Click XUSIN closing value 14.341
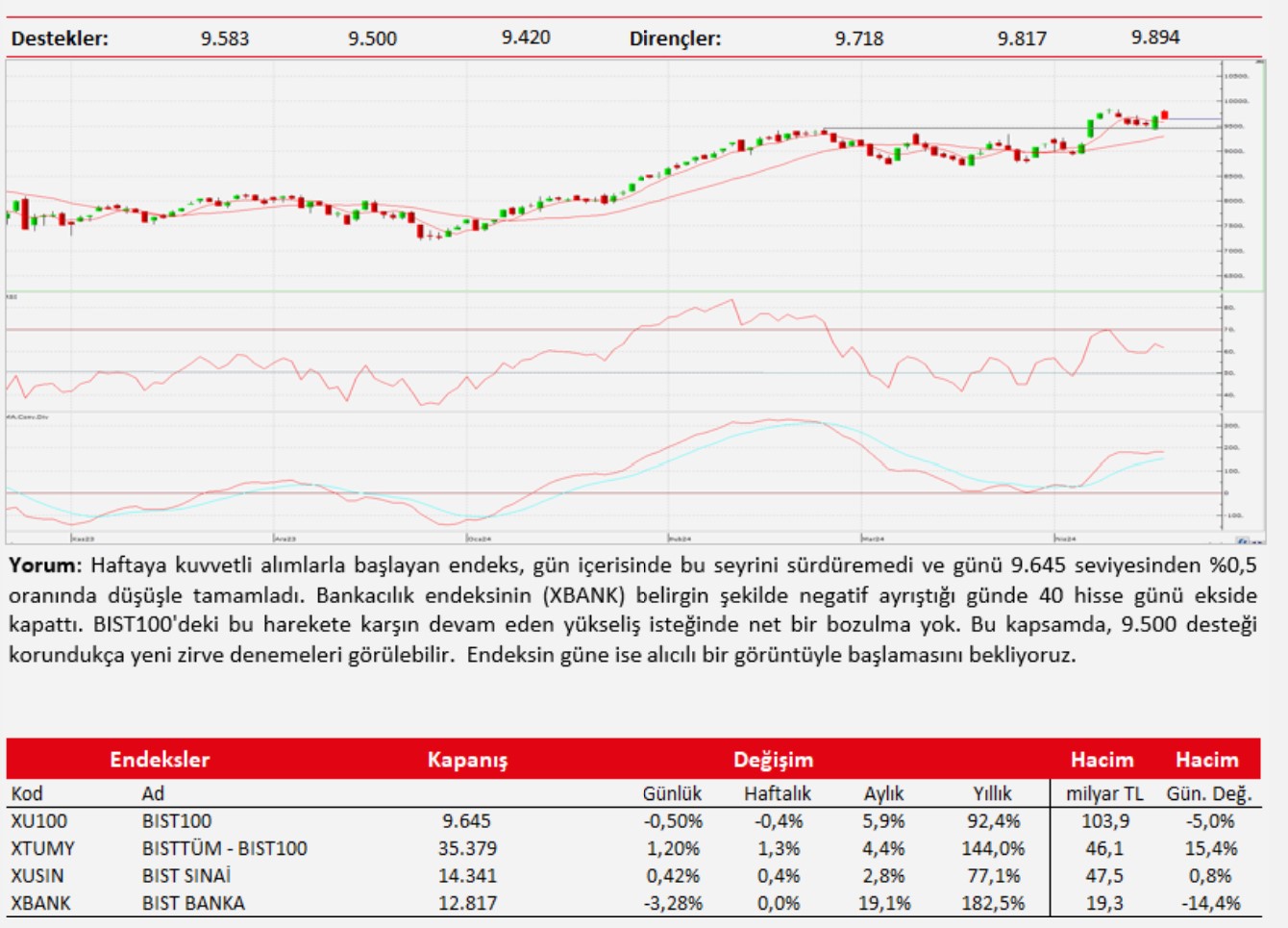The image size is (1288, 928). (x=467, y=876)
